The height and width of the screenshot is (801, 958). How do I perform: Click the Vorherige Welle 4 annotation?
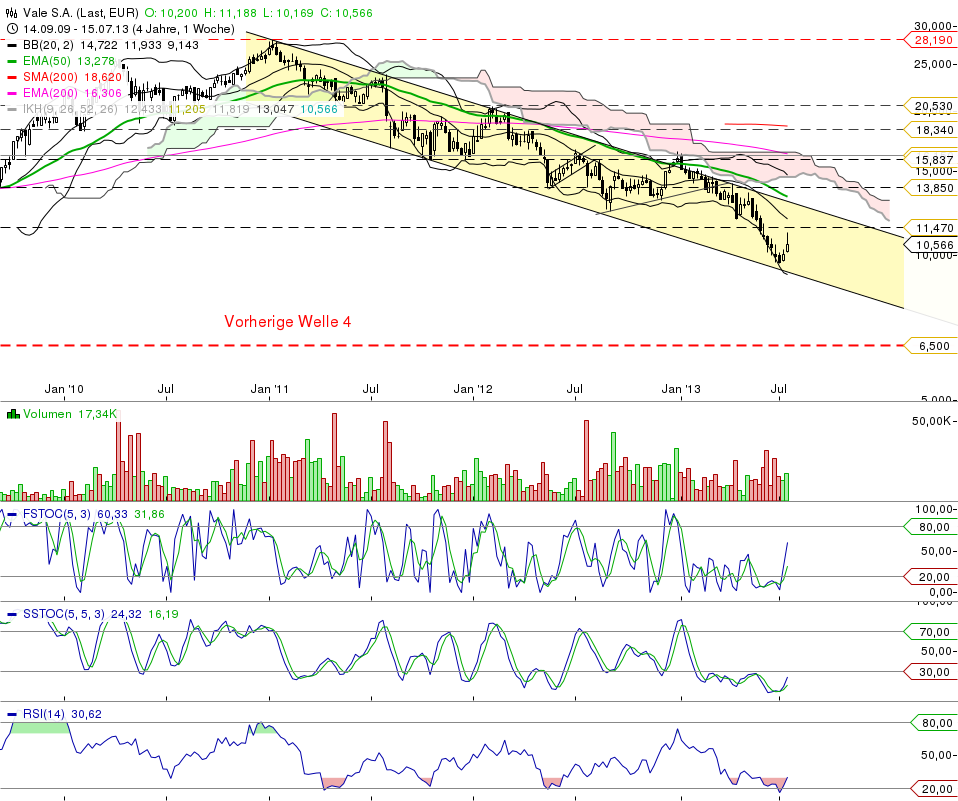(x=288, y=321)
